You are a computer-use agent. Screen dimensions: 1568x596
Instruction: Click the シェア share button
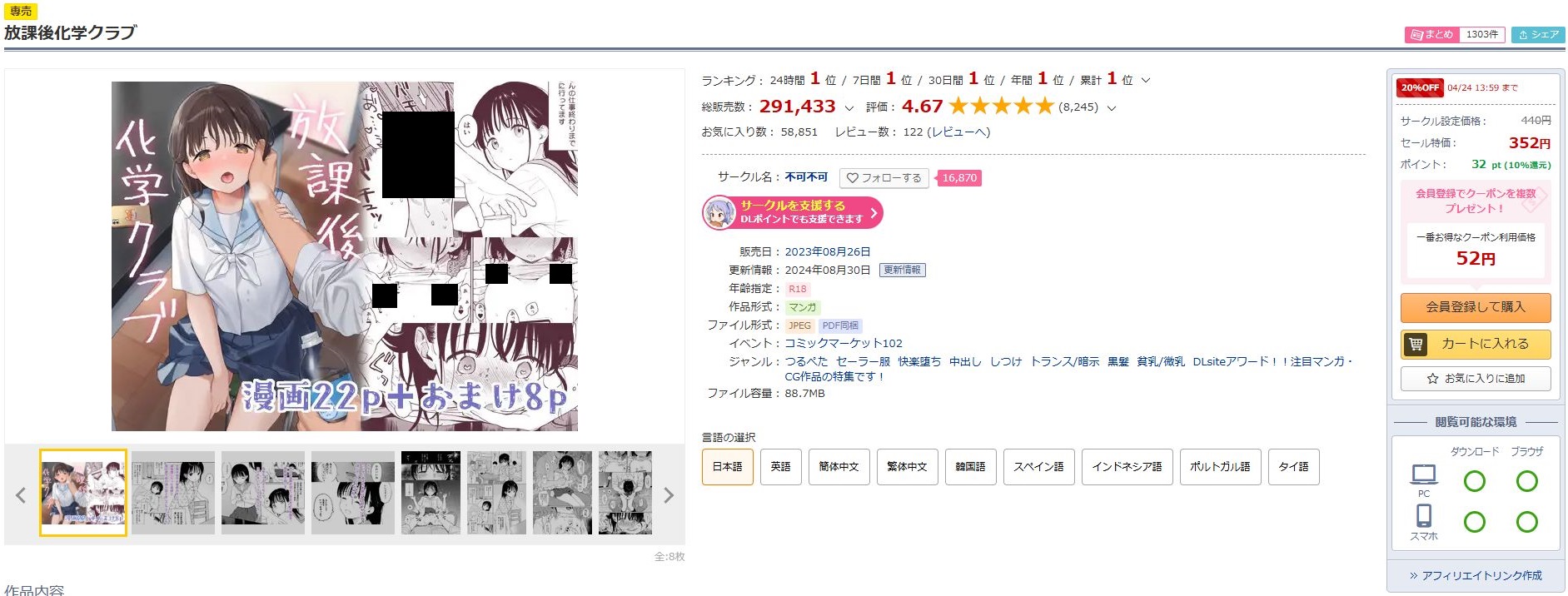point(1538,35)
